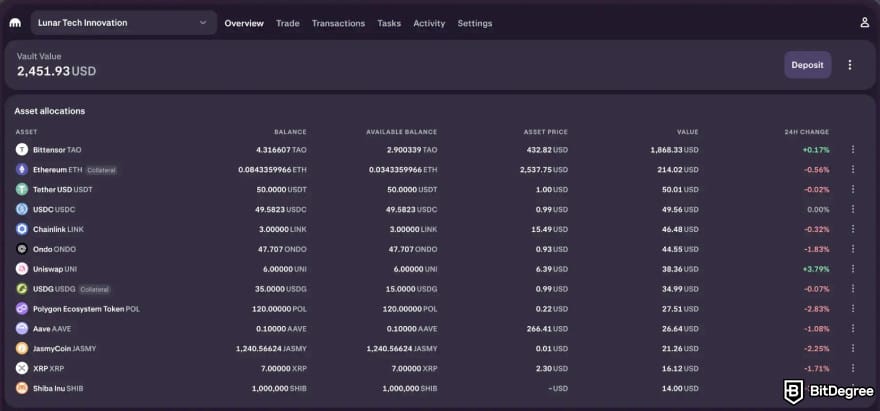Viewport: 880px width, 411px height.
Task: Click Bittensor 24h change +0.17%
Action: 815,150
